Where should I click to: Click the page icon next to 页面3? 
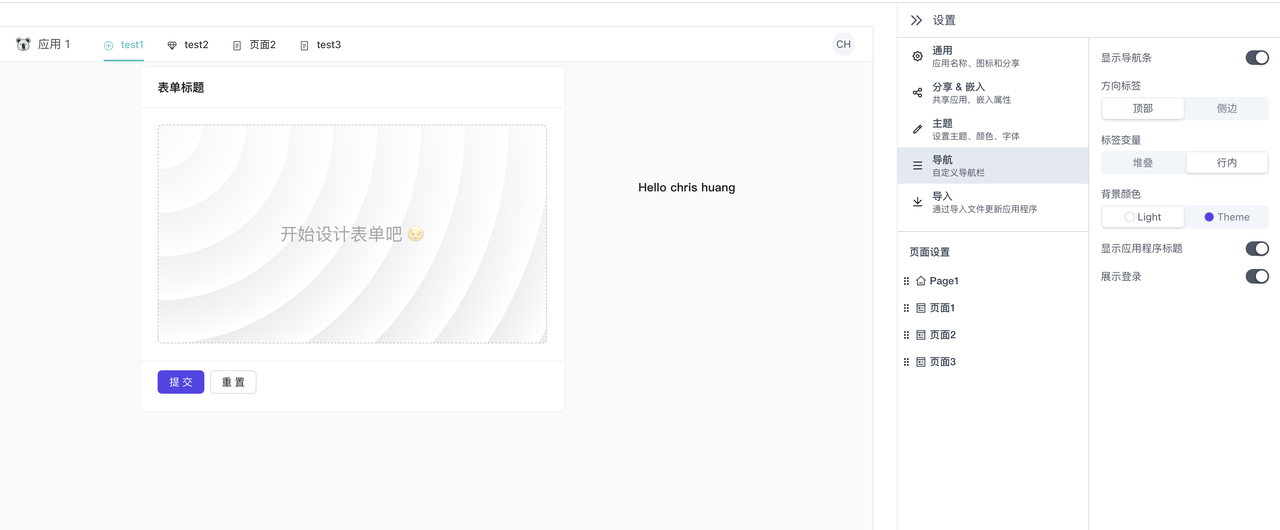point(921,362)
